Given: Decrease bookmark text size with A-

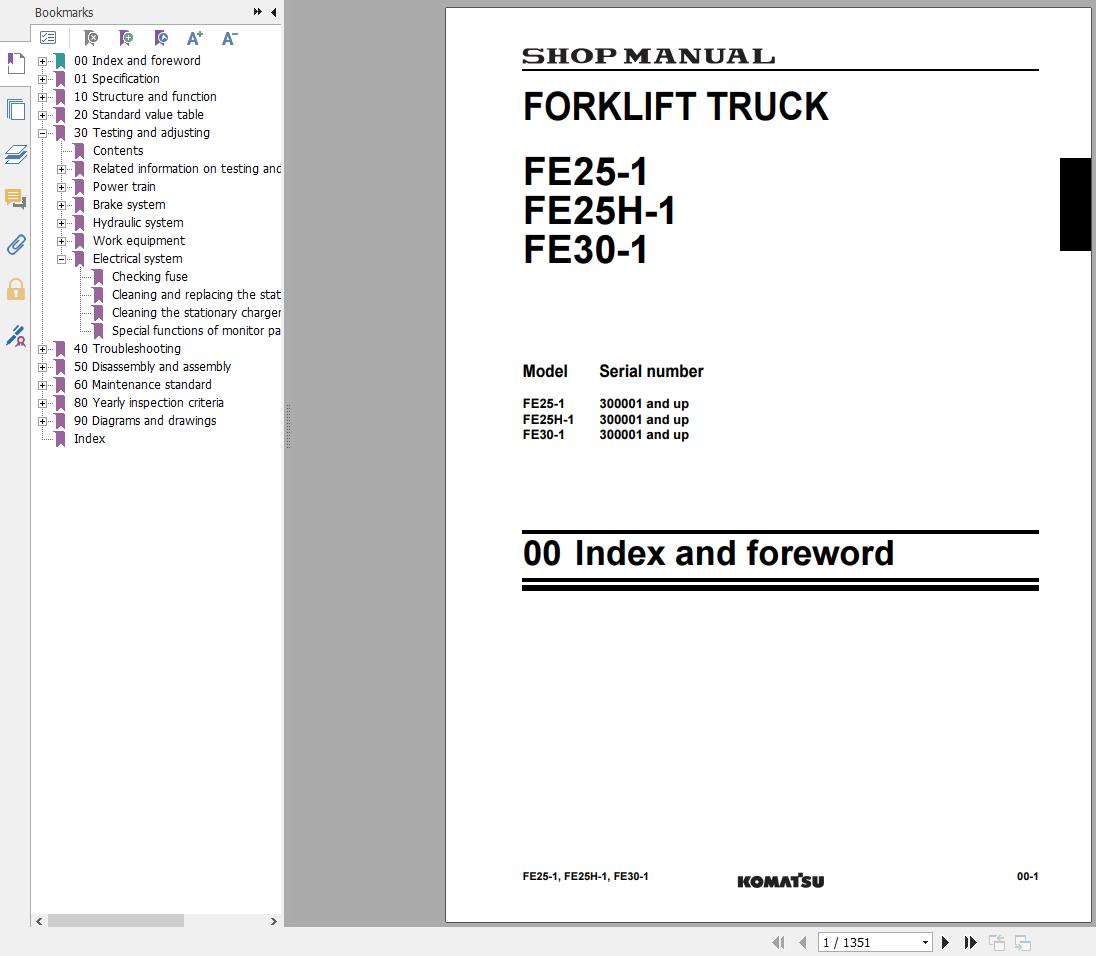Looking at the screenshot, I should pyautogui.click(x=229, y=37).
